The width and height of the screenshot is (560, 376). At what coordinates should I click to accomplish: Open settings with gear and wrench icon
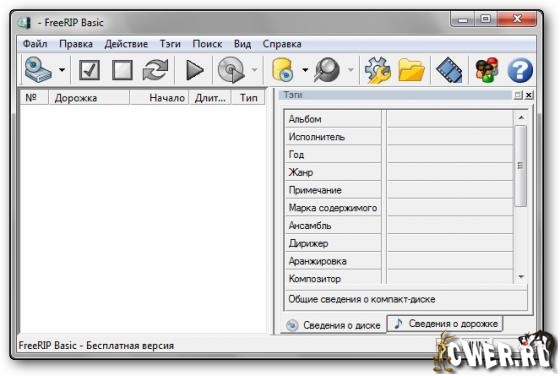coord(378,70)
